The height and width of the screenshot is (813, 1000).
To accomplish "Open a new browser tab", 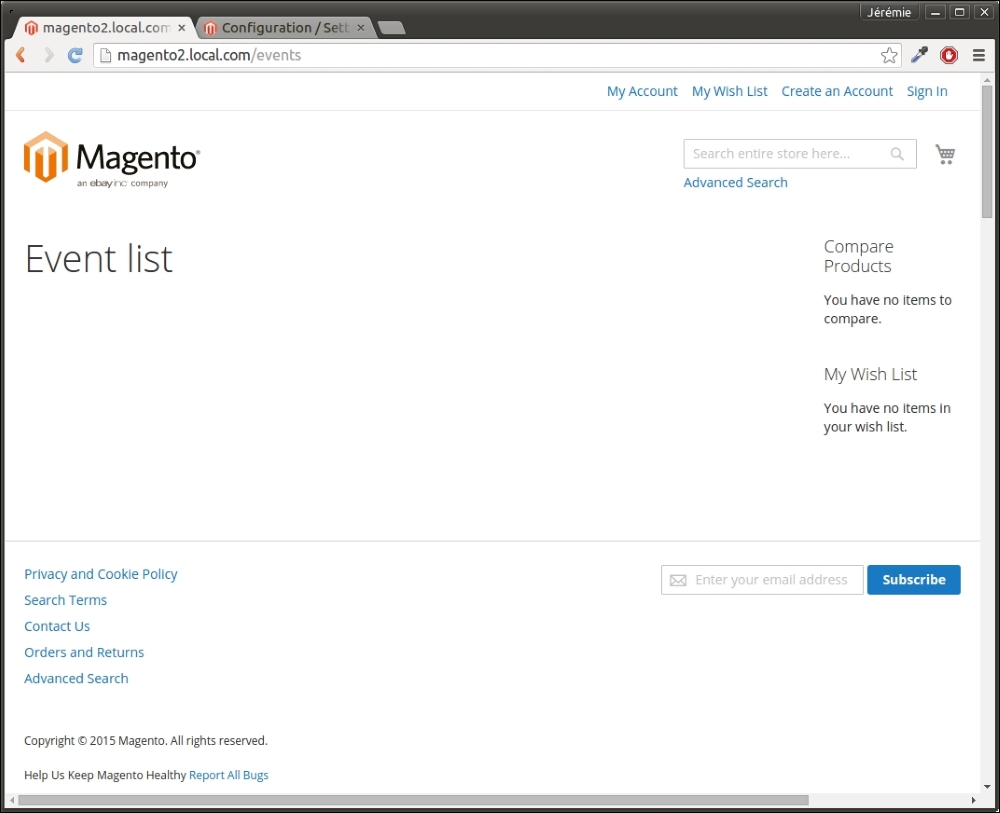I will 391,28.
